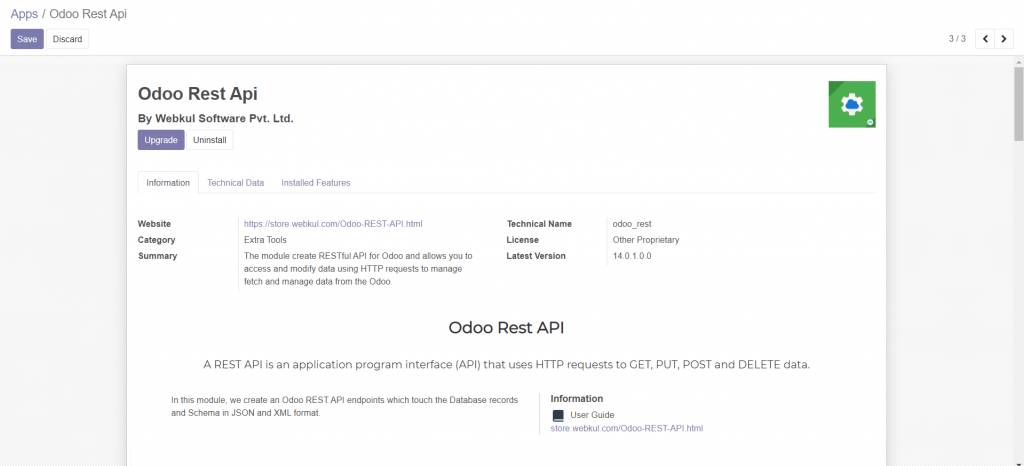Click the Category value Extra Tools
Image resolution: width=1024 pixels, height=466 pixels.
click(265, 240)
